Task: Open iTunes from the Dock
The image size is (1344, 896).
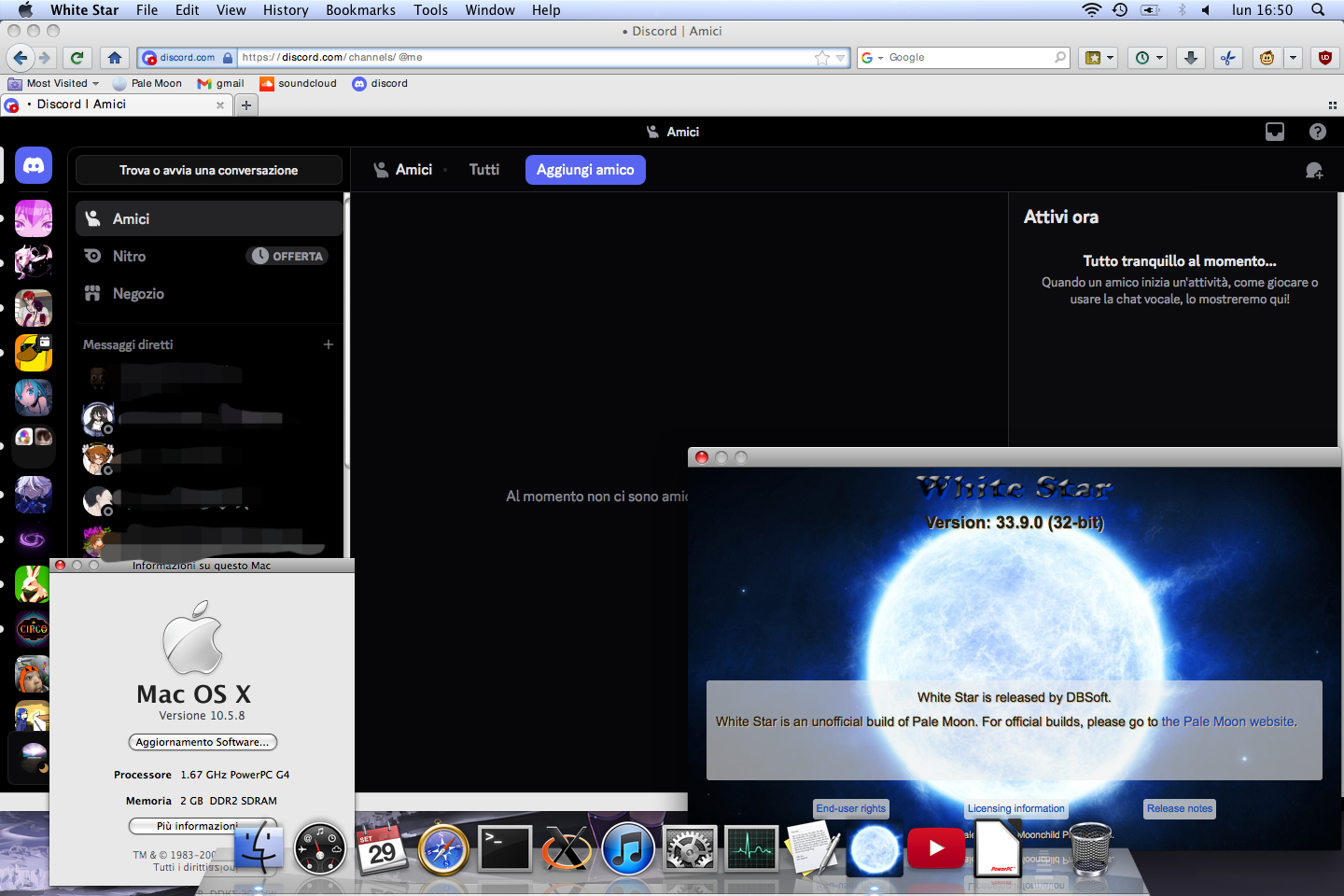Action: pyautogui.click(x=628, y=849)
